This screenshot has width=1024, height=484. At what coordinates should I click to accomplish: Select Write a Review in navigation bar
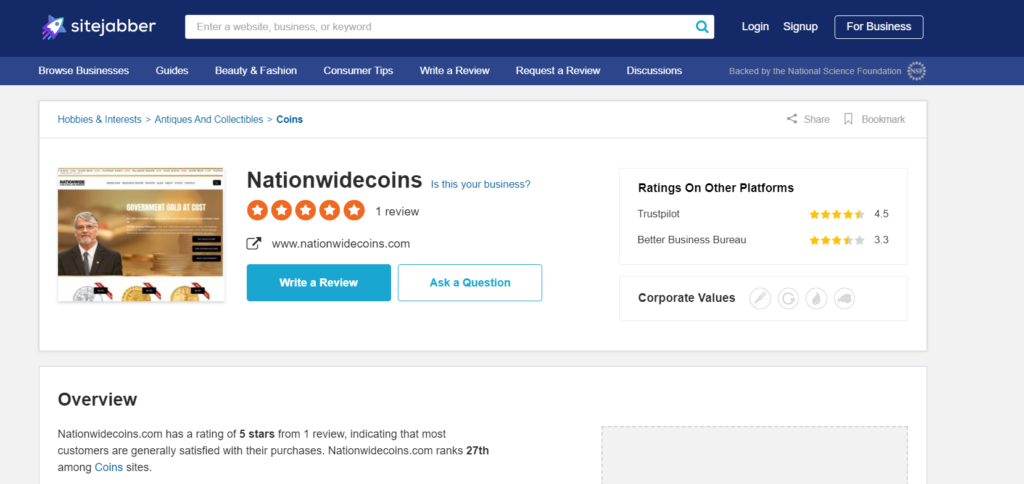point(455,71)
